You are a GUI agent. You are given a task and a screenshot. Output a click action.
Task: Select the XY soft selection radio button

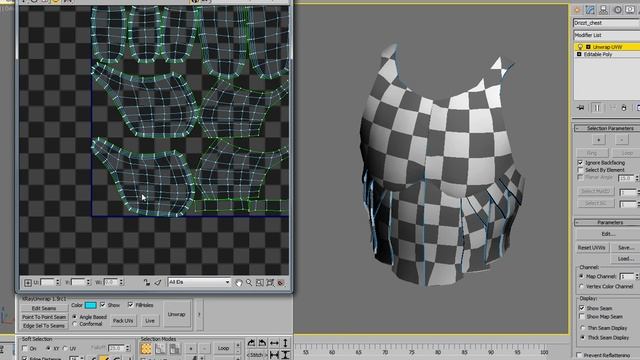click(49, 349)
